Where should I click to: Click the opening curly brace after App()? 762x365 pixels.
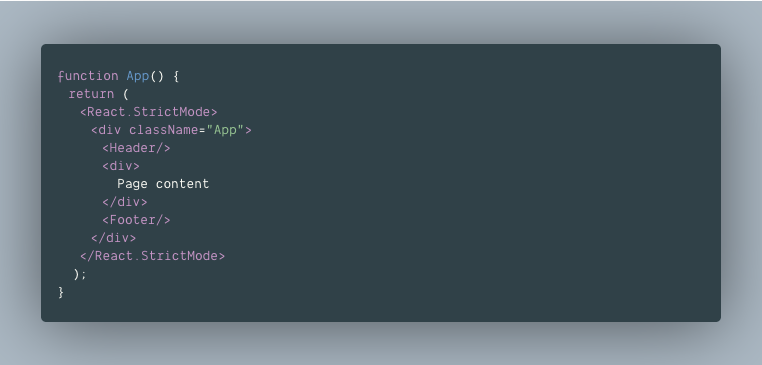click(176, 76)
